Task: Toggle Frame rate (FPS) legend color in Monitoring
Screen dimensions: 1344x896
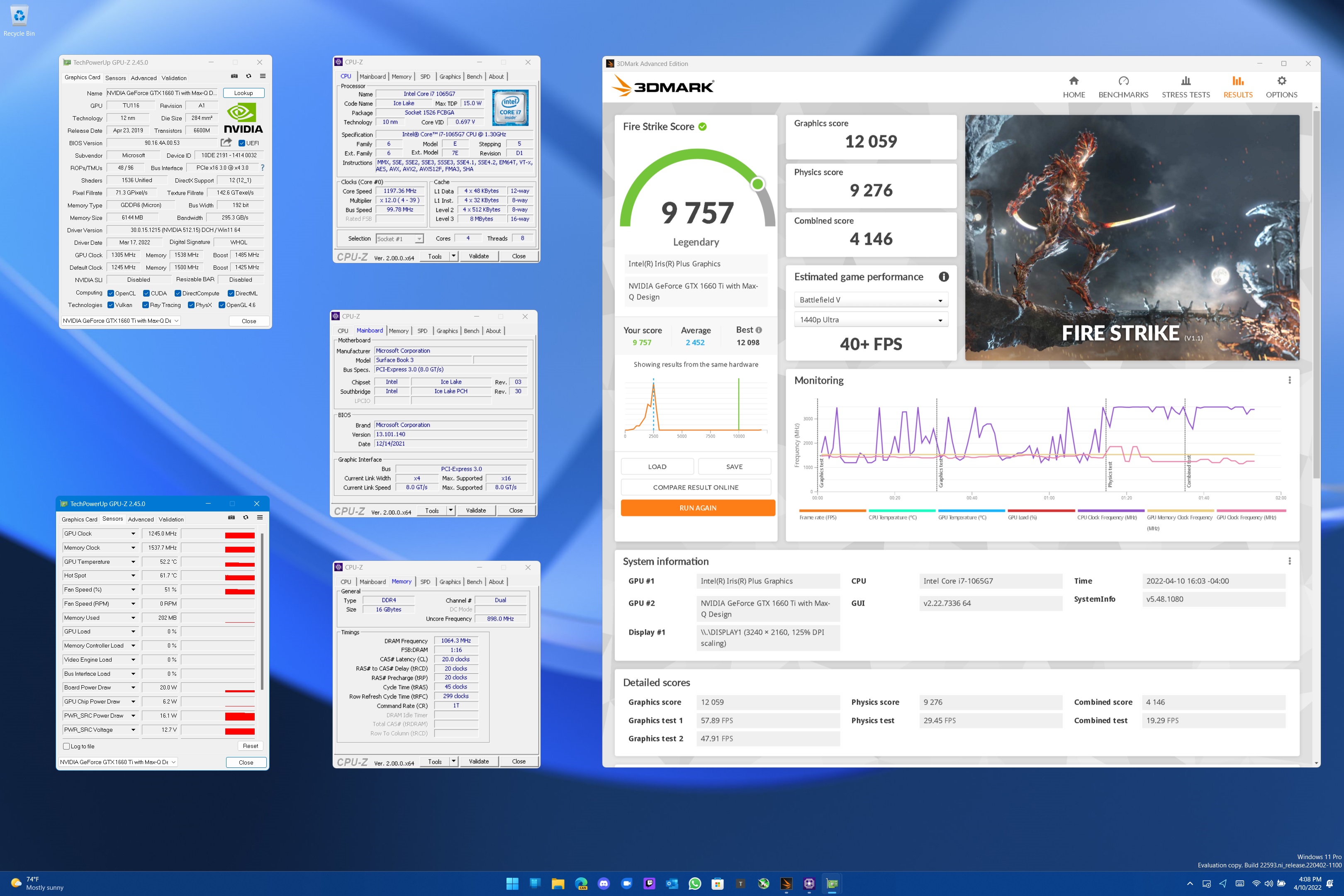Action: click(x=833, y=511)
